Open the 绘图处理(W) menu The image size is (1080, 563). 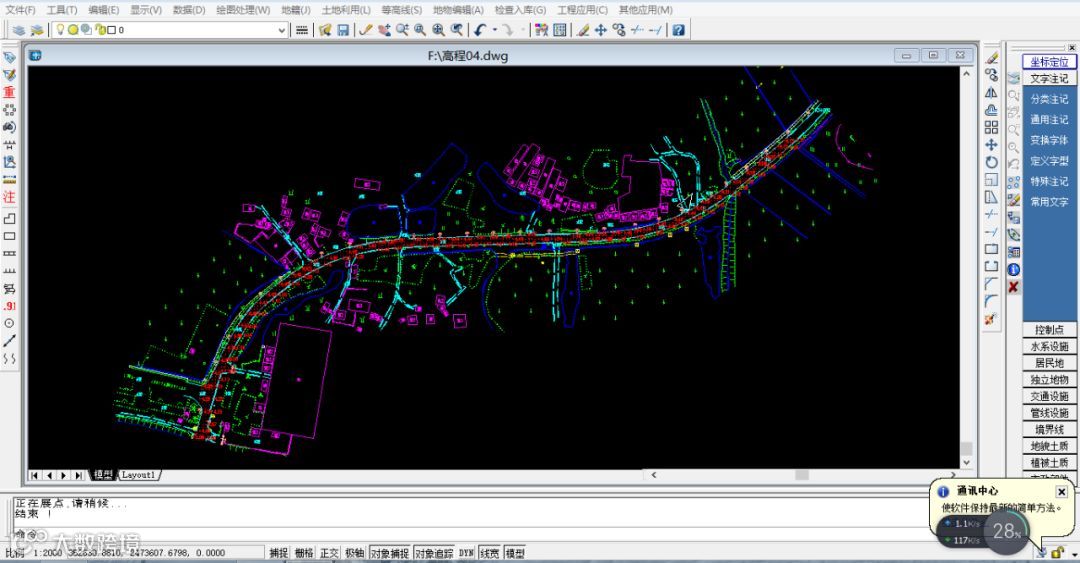coord(243,10)
